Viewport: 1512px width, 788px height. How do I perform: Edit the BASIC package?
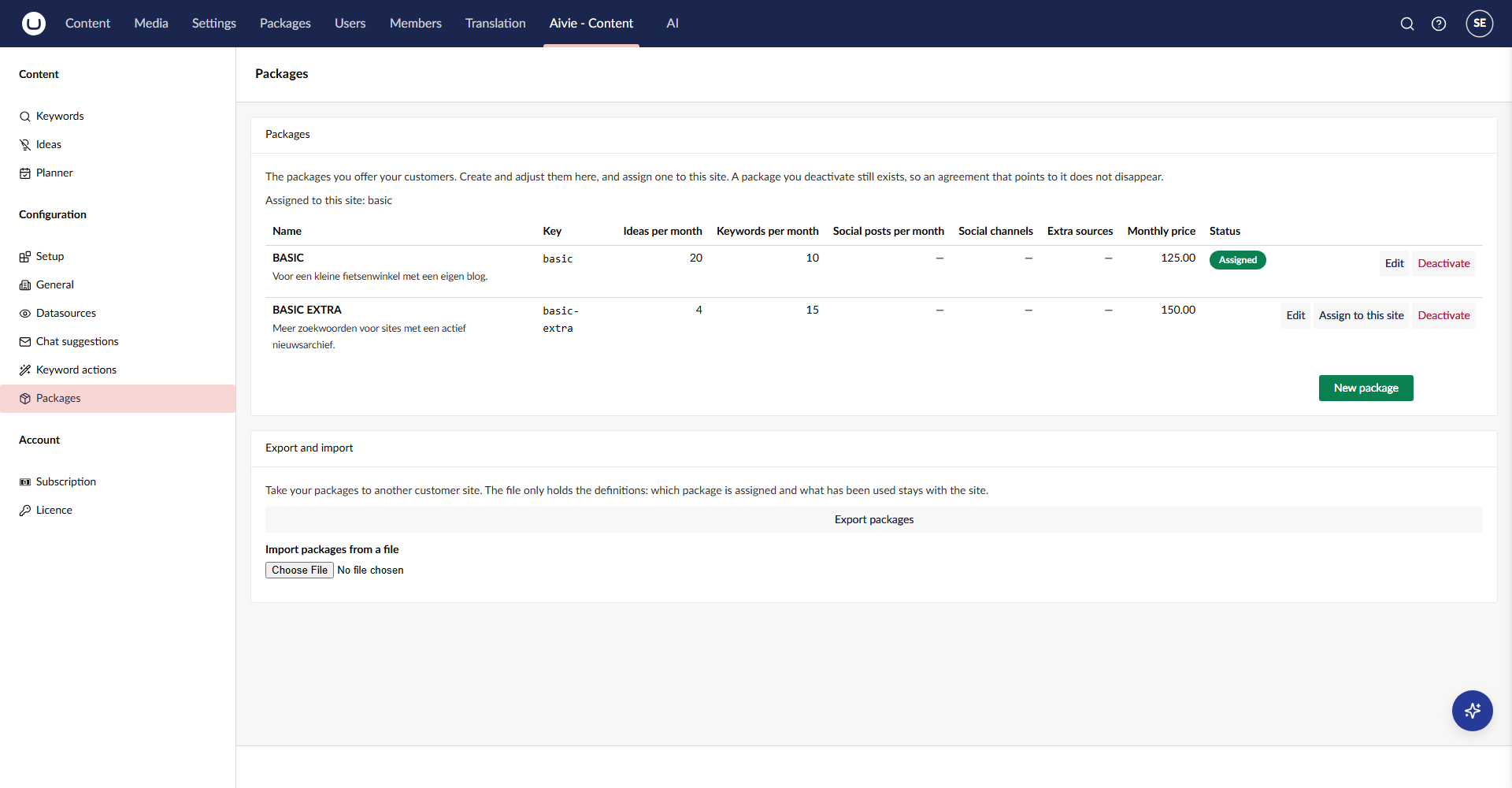pos(1394,263)
